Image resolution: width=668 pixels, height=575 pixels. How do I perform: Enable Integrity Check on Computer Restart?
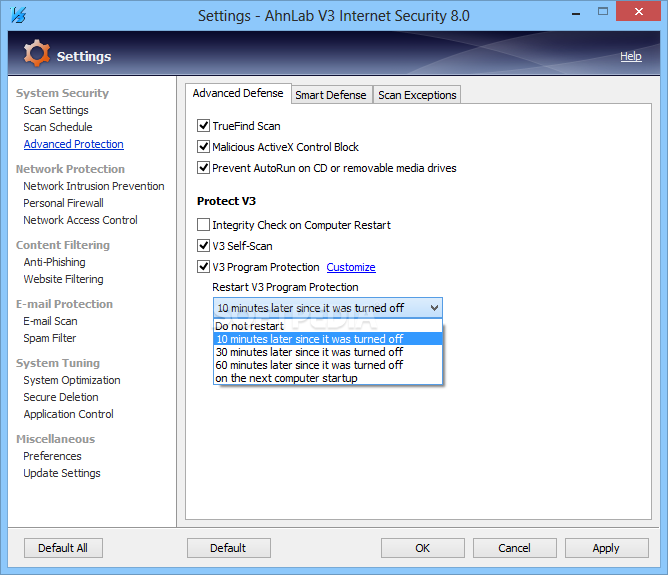point(204,225)
